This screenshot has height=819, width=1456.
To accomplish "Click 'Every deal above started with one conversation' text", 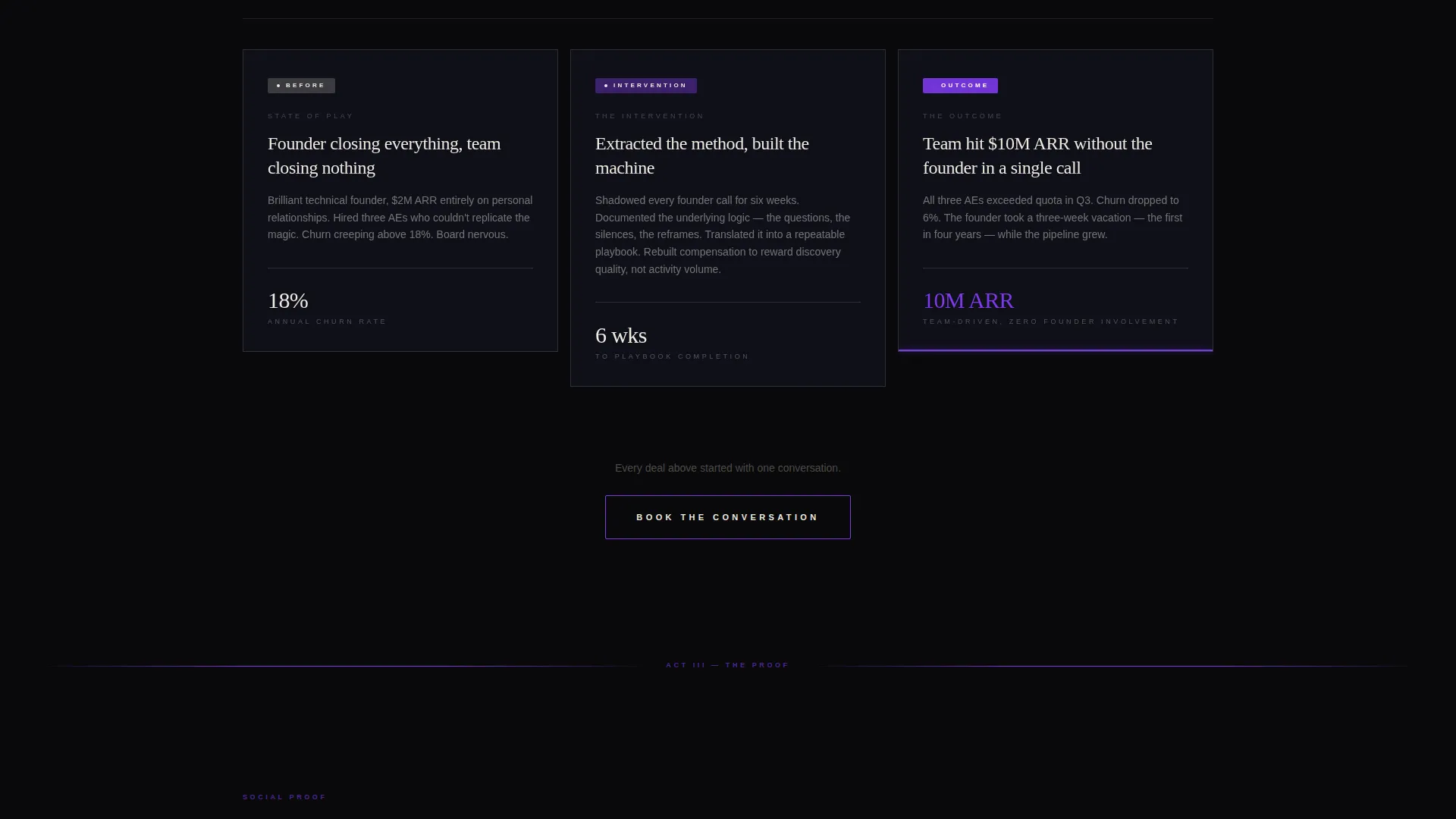I will pyautogui.click(x=728, y=468).
